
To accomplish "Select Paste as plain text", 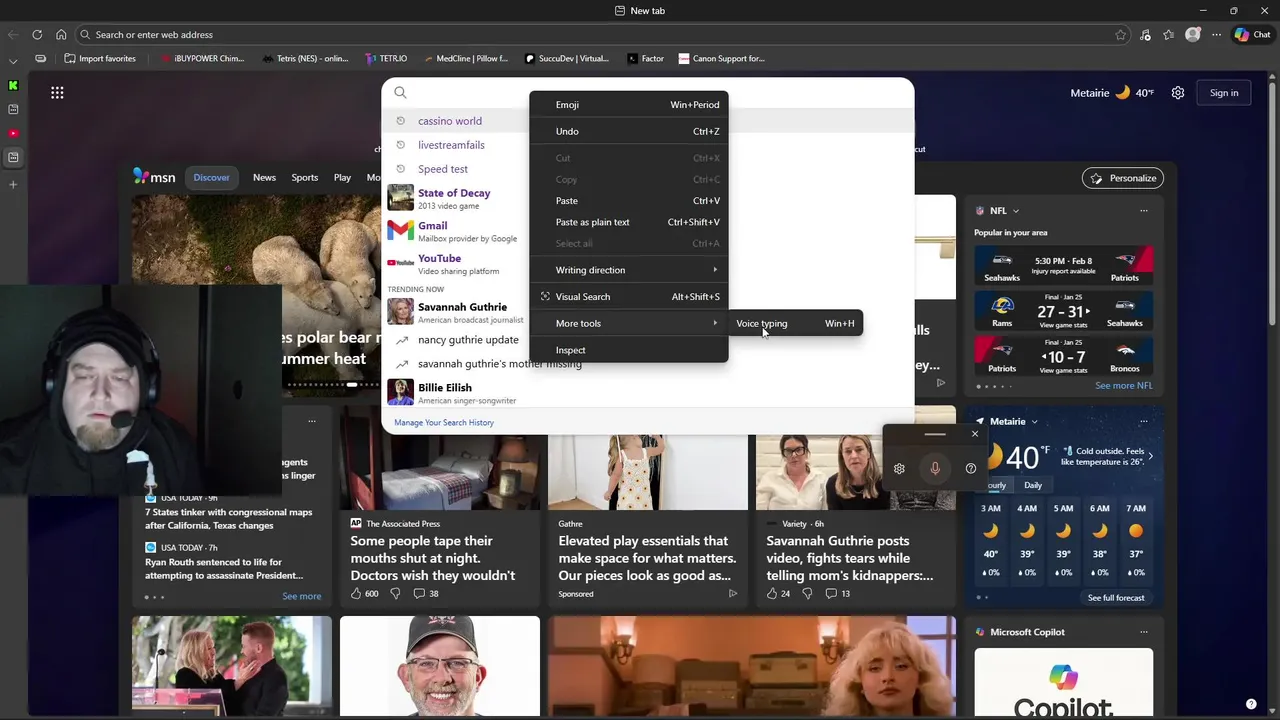I will pos(628,222).
